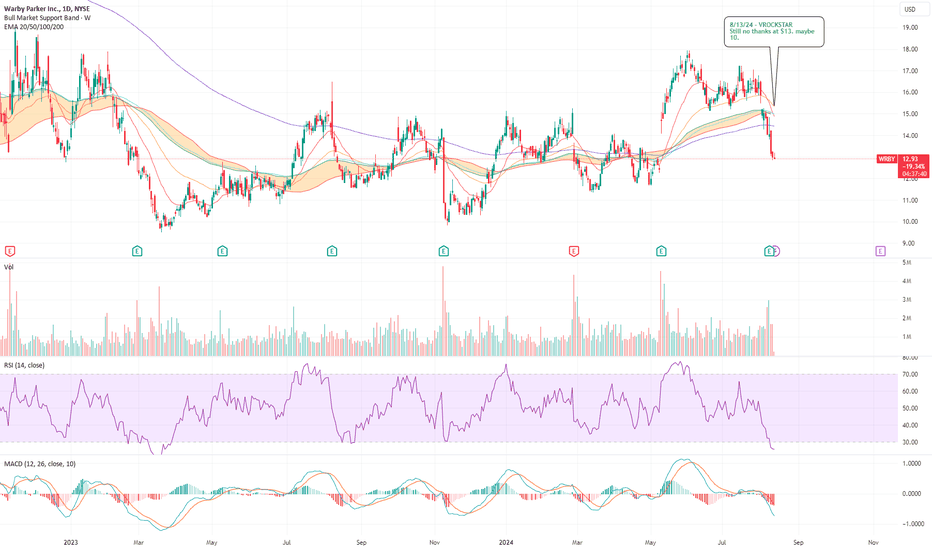The image size is (932, 550).
Task: Click the red earnings marker at chart's left edge
Action: (9, 251)
